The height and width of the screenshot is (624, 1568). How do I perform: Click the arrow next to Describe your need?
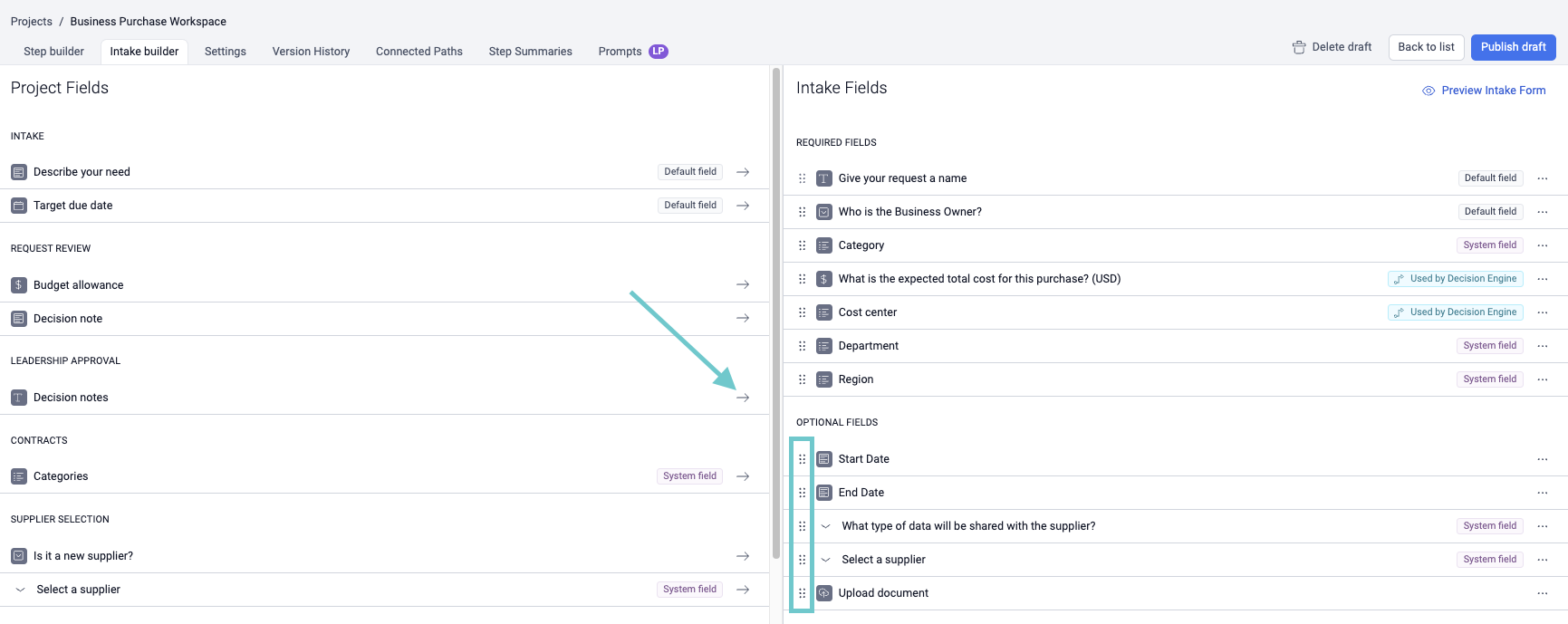pyautogui.click(x=743, y=172)
